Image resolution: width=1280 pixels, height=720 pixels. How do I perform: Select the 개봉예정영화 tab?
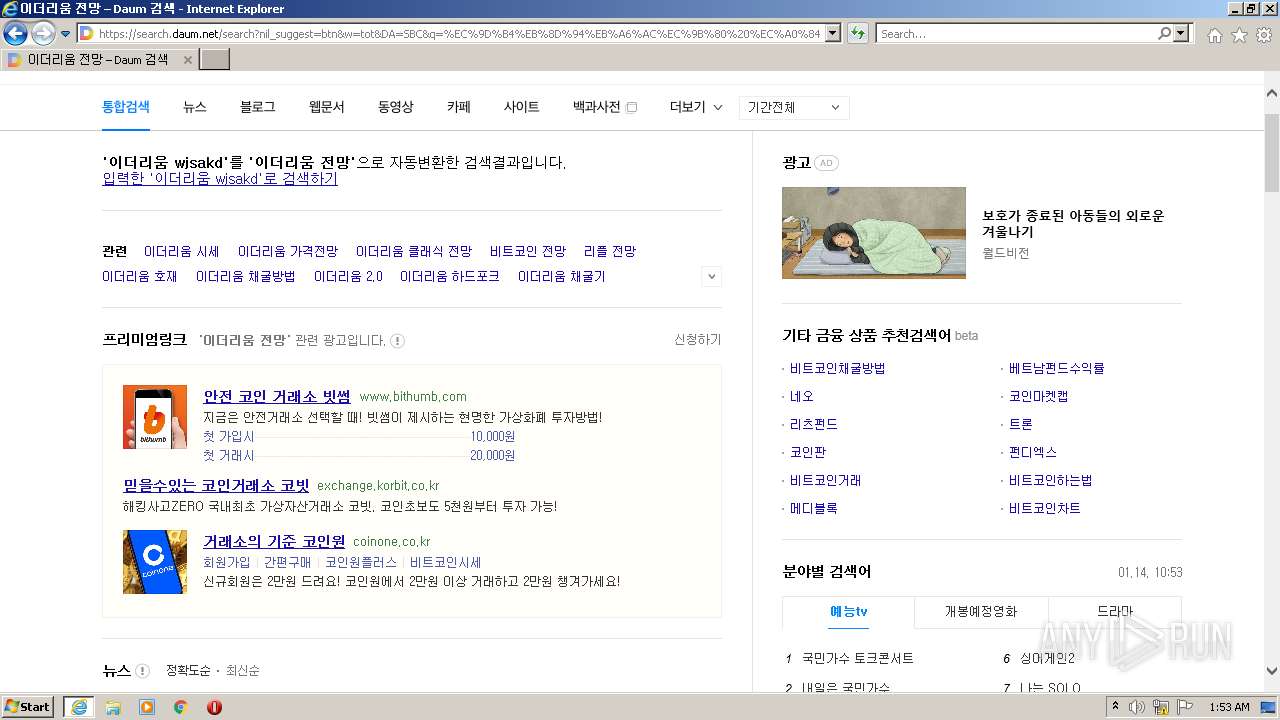pos(981,611)
